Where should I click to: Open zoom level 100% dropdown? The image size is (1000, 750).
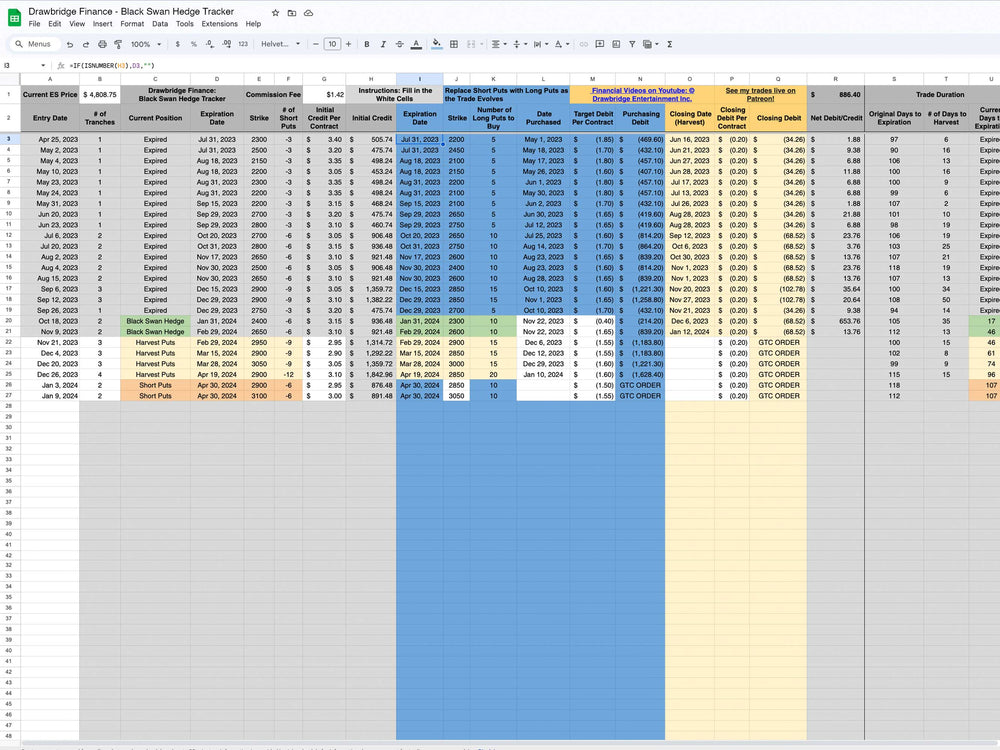point(146,45)
